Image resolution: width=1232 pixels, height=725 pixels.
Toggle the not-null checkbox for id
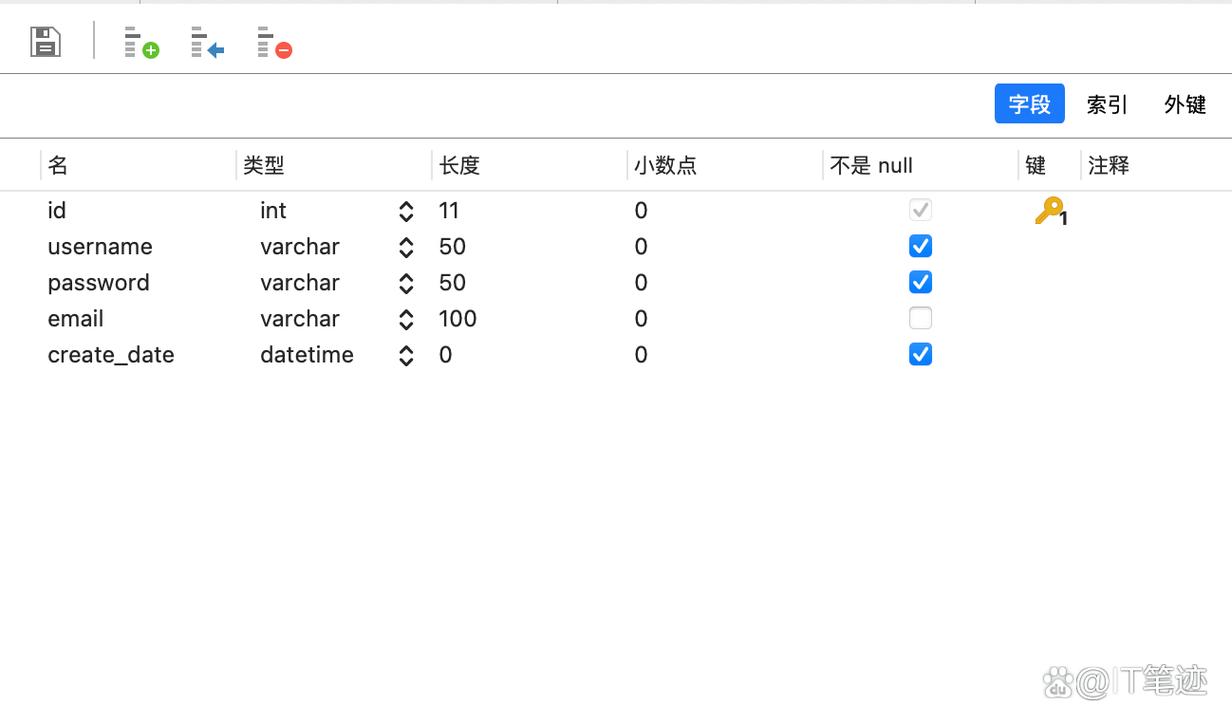[920, 210]
